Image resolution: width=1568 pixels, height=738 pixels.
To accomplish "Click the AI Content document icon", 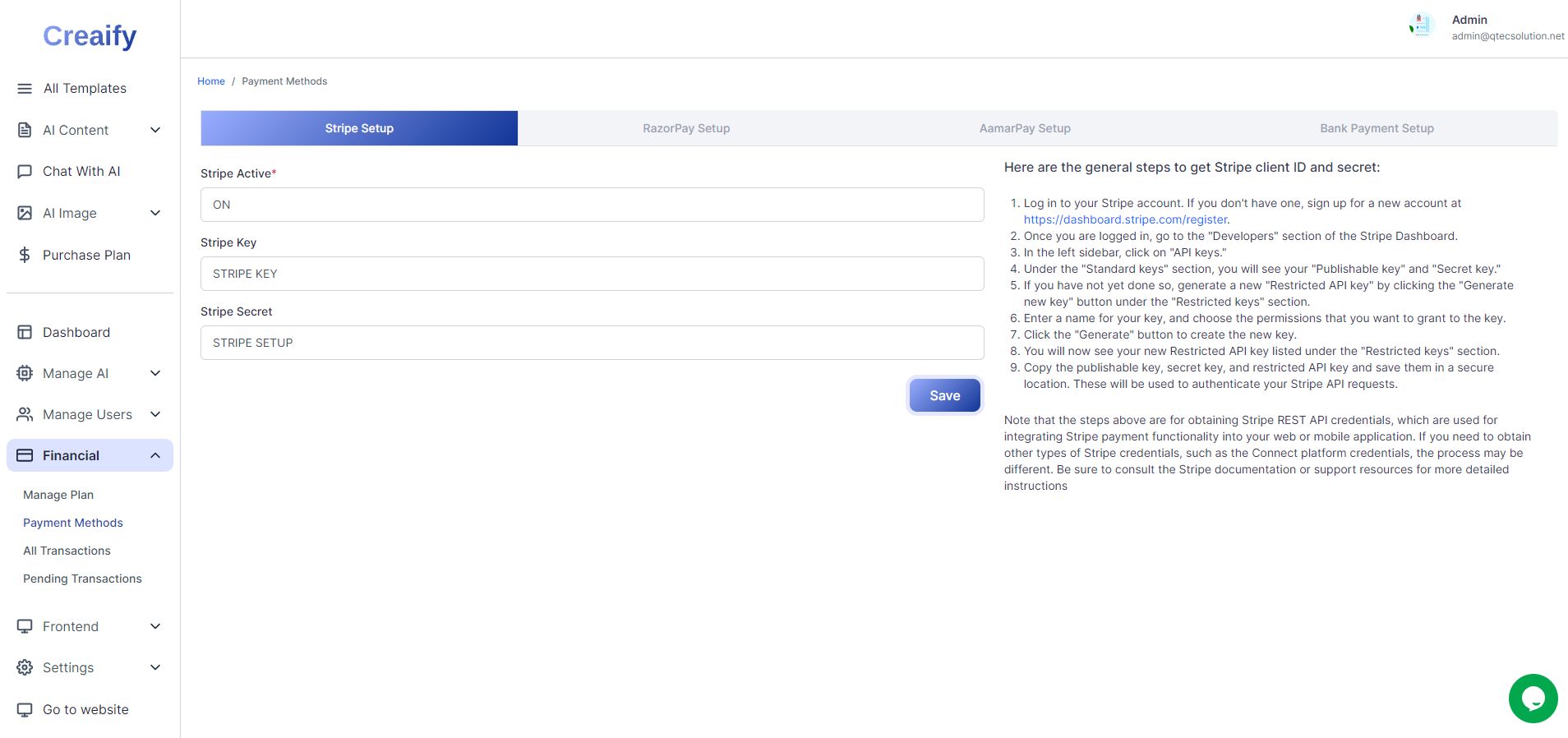I will click(x=25, y=130).
